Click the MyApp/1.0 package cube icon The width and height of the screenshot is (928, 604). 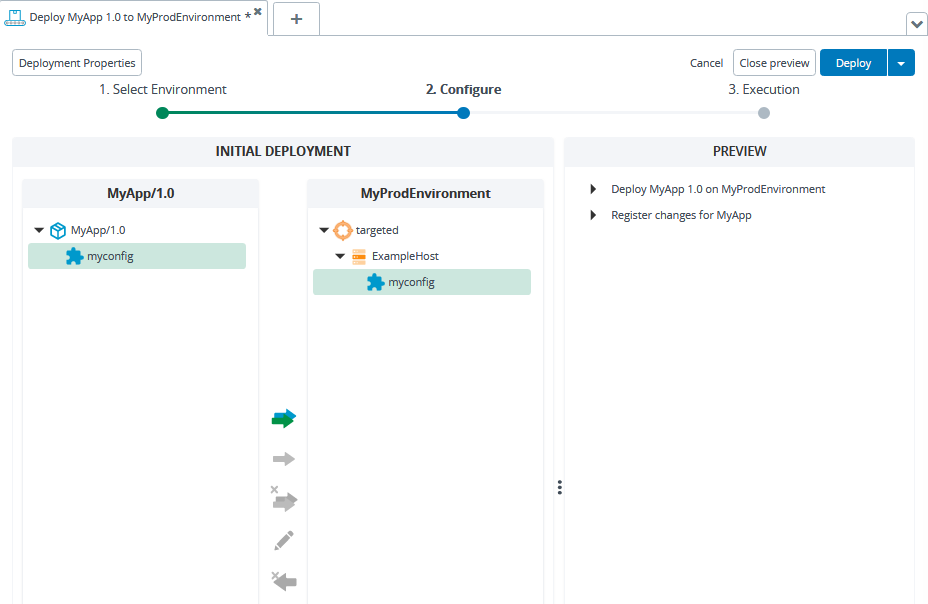coord(58,230)
